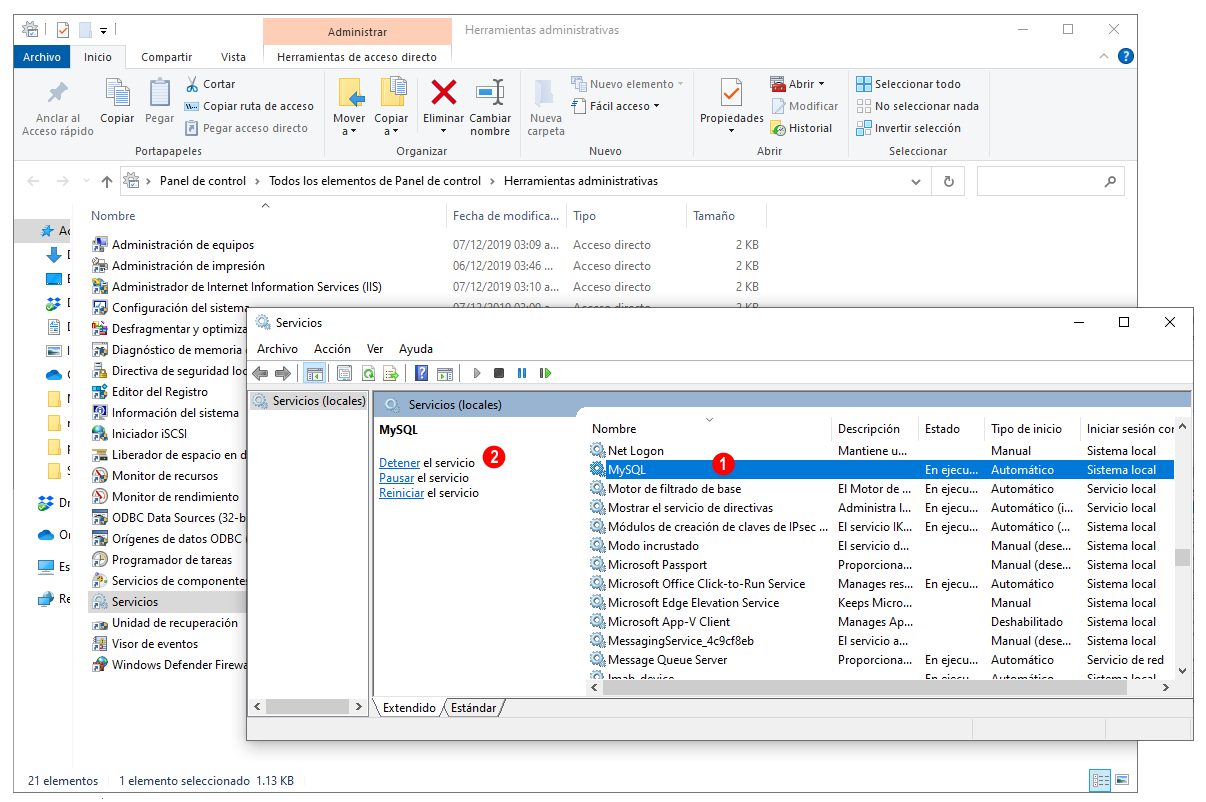Click the pause service toolbar icon

(522, 373)
